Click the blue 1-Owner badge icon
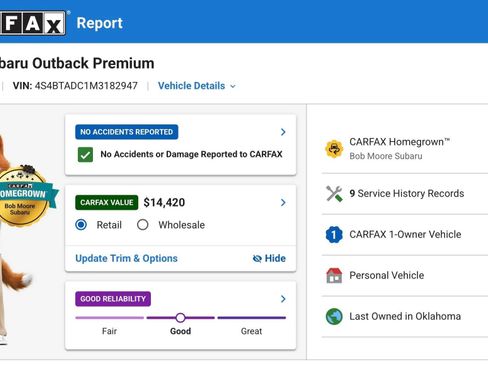This screenshot has width=488, height=366. pyautogui.click(x=334, y=235)
